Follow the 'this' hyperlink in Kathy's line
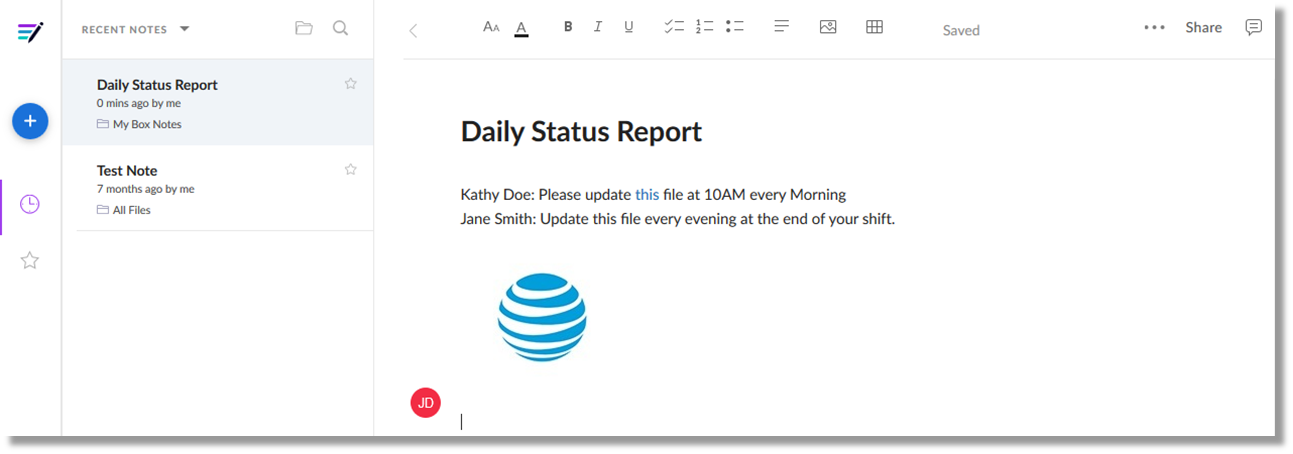The image size is (1293, 454). (x=647, y=194)
